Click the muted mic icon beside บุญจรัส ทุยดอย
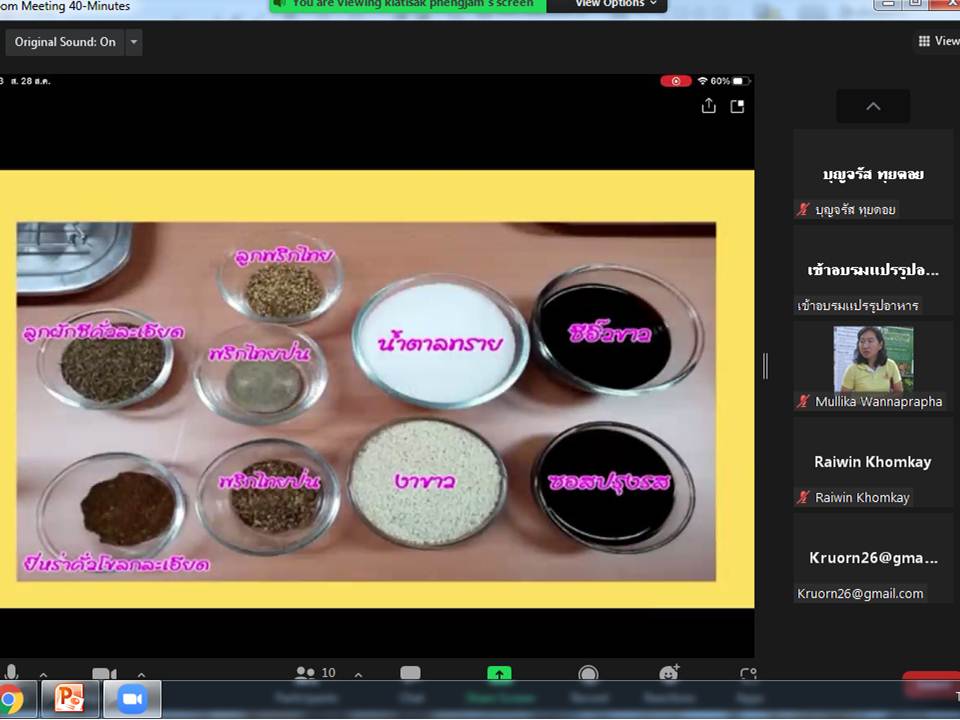This screenshot has height=720, width=960. point(803,209)
